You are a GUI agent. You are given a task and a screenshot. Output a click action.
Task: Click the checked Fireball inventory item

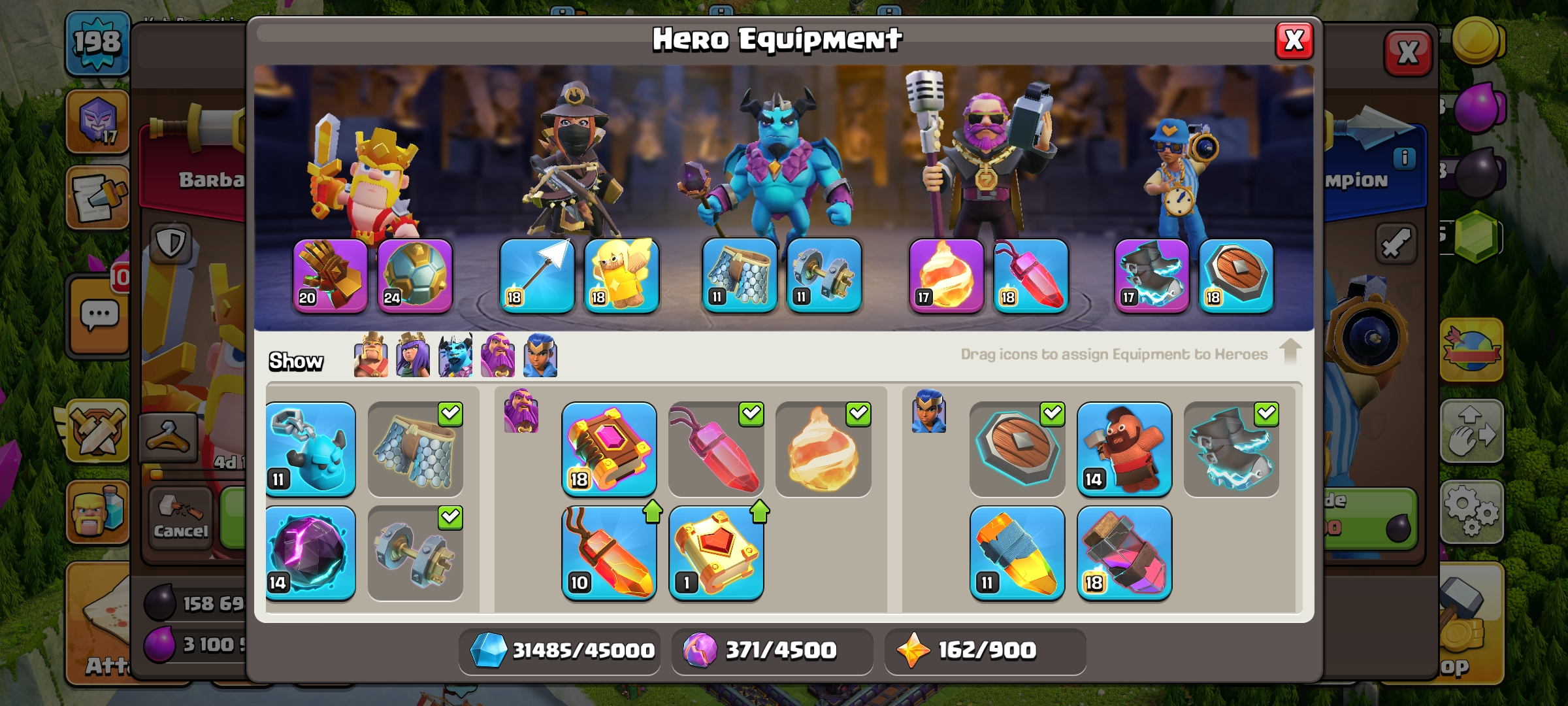tap(823, 449)
